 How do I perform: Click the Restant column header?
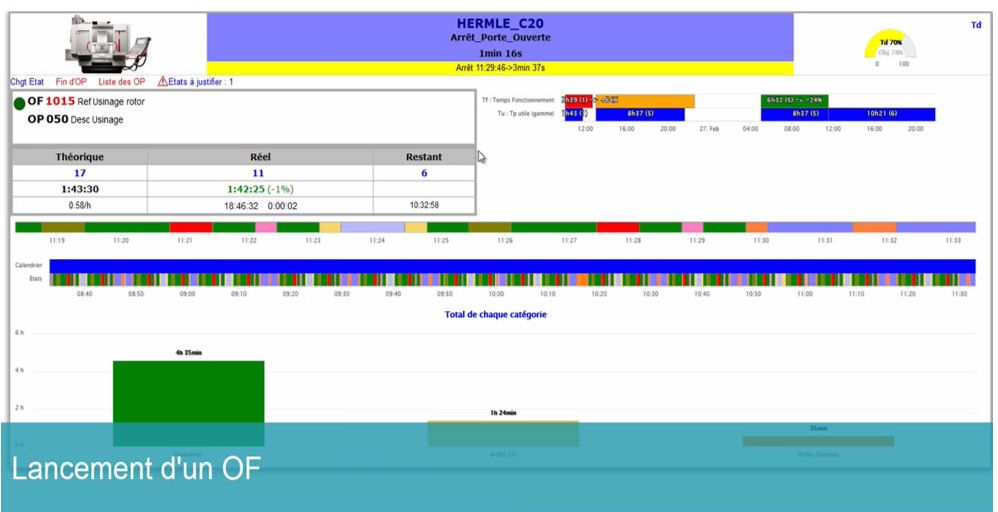(x=424, y=157)
